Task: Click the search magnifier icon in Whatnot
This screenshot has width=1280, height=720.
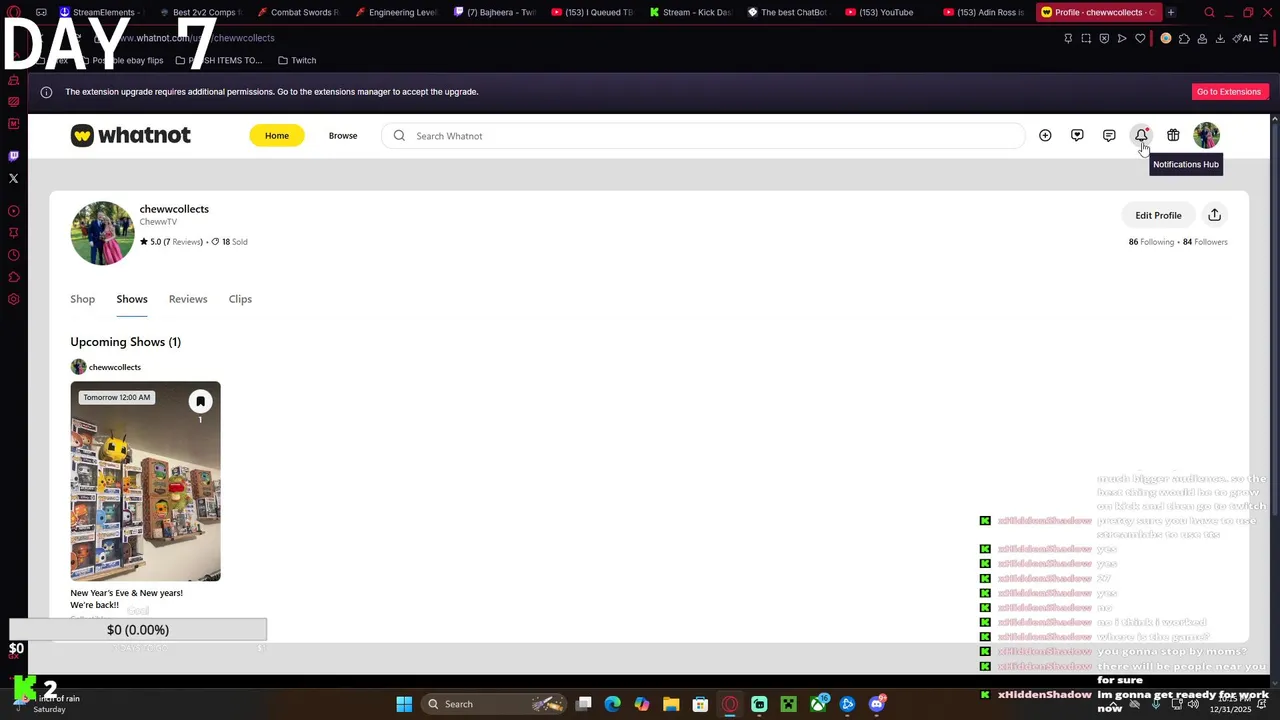Action: coord(399,136)
